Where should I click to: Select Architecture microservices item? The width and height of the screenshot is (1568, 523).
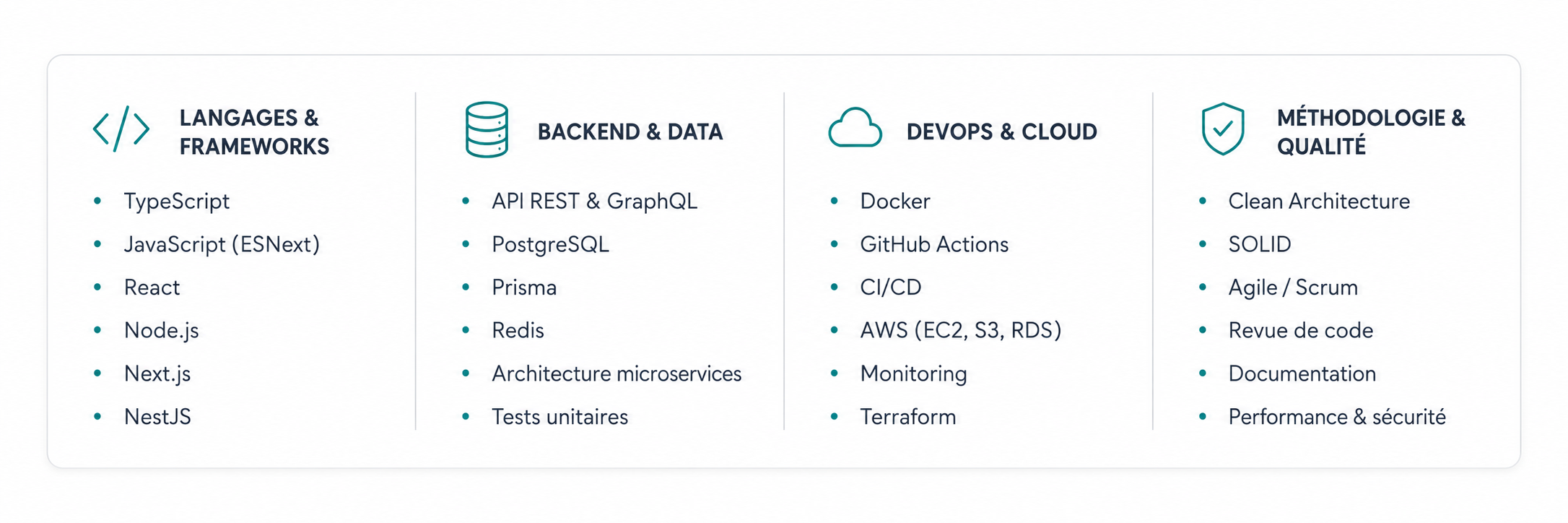617,373
